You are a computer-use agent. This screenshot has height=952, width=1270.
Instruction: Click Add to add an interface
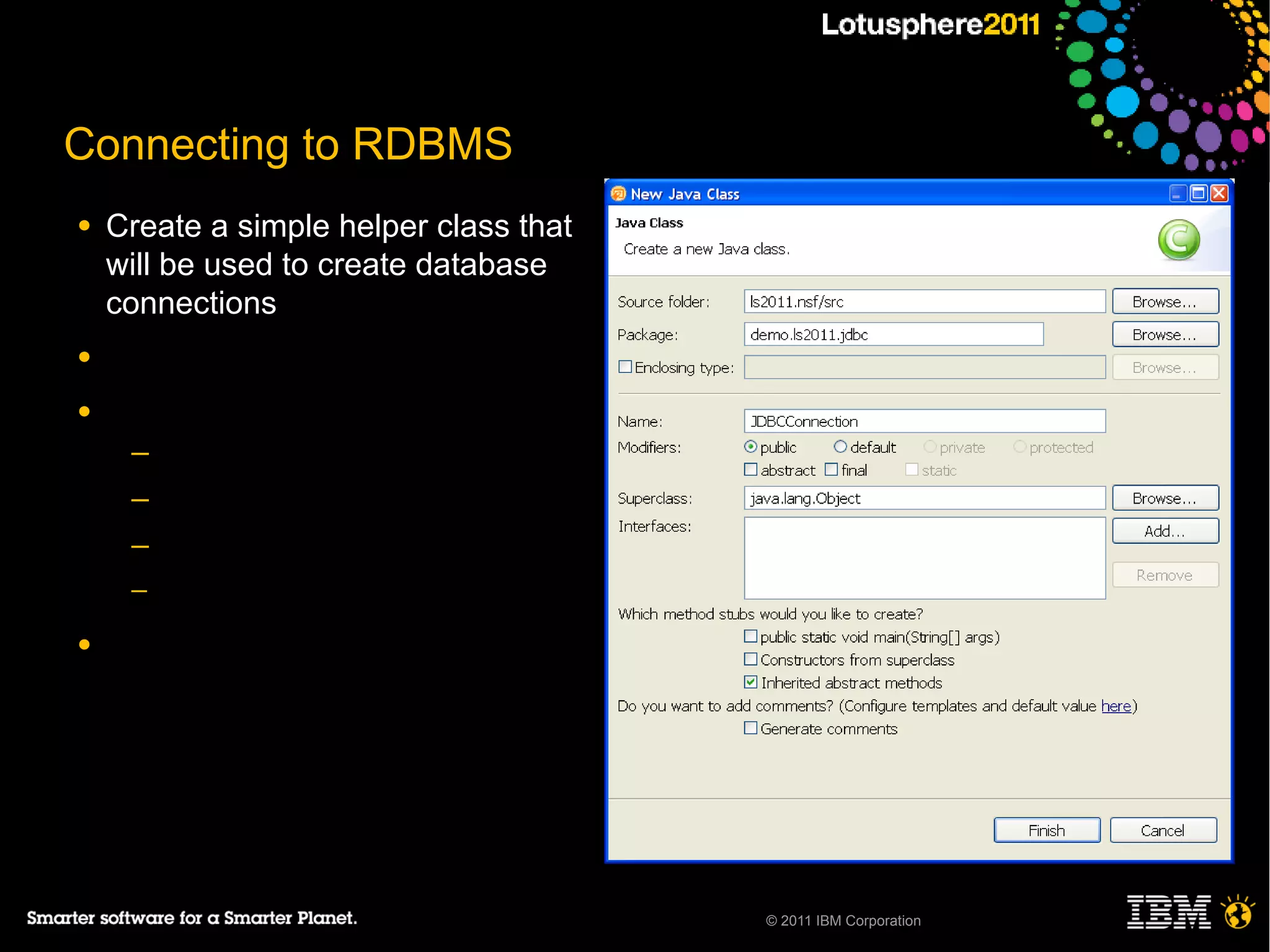click(x=1165, y=531)
